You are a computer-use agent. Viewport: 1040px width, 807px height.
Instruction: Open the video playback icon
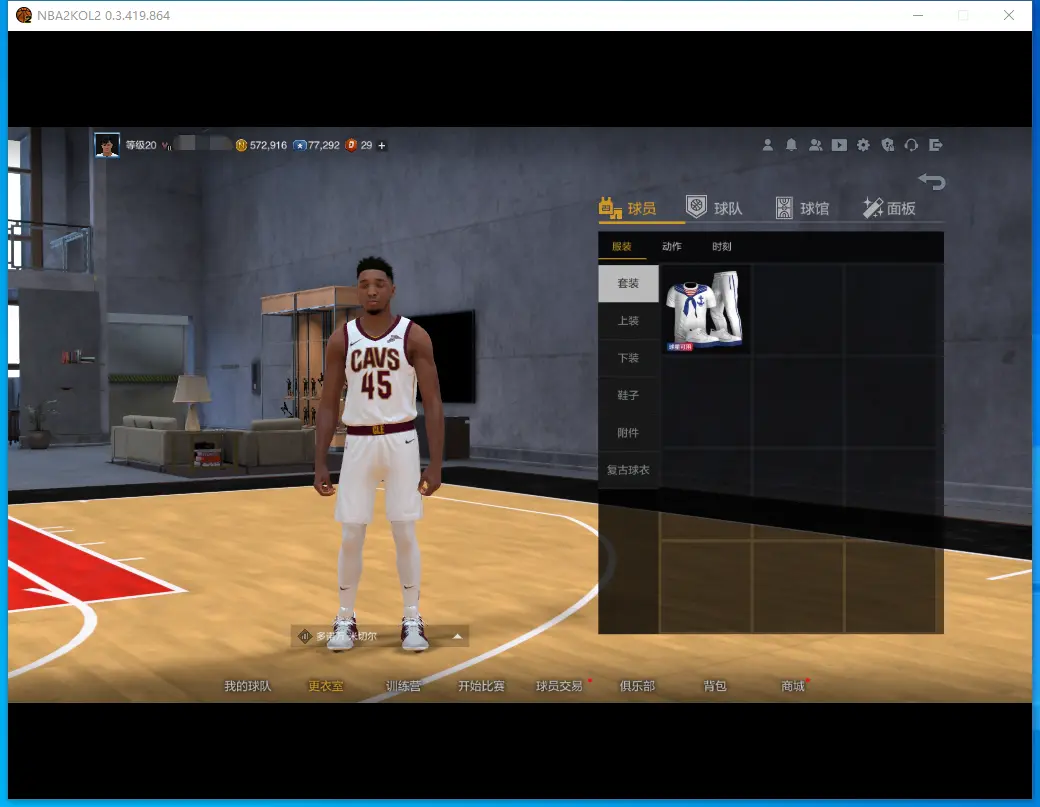click(839, 145)
